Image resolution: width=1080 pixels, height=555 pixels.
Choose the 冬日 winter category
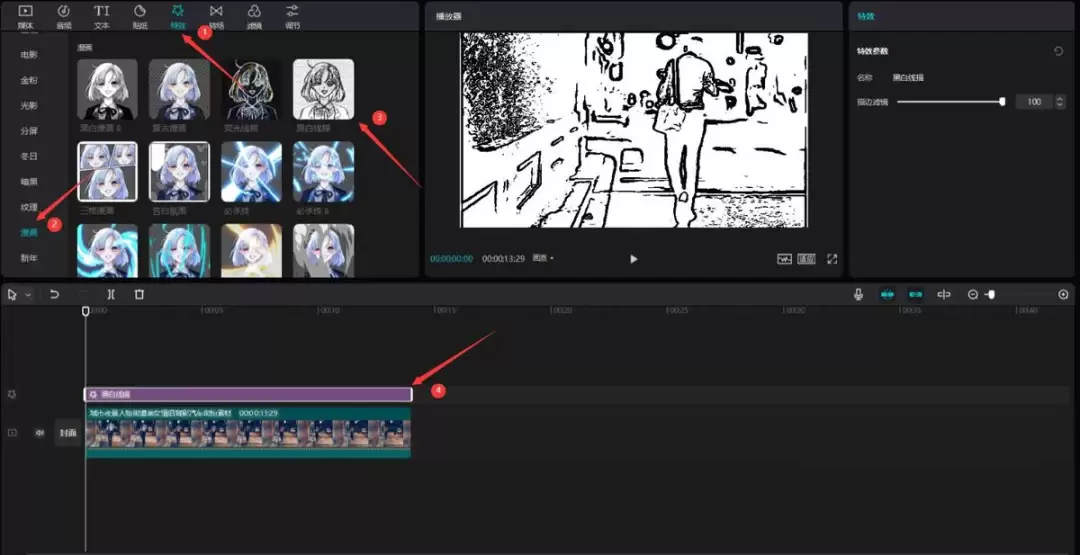coord(29,156)
